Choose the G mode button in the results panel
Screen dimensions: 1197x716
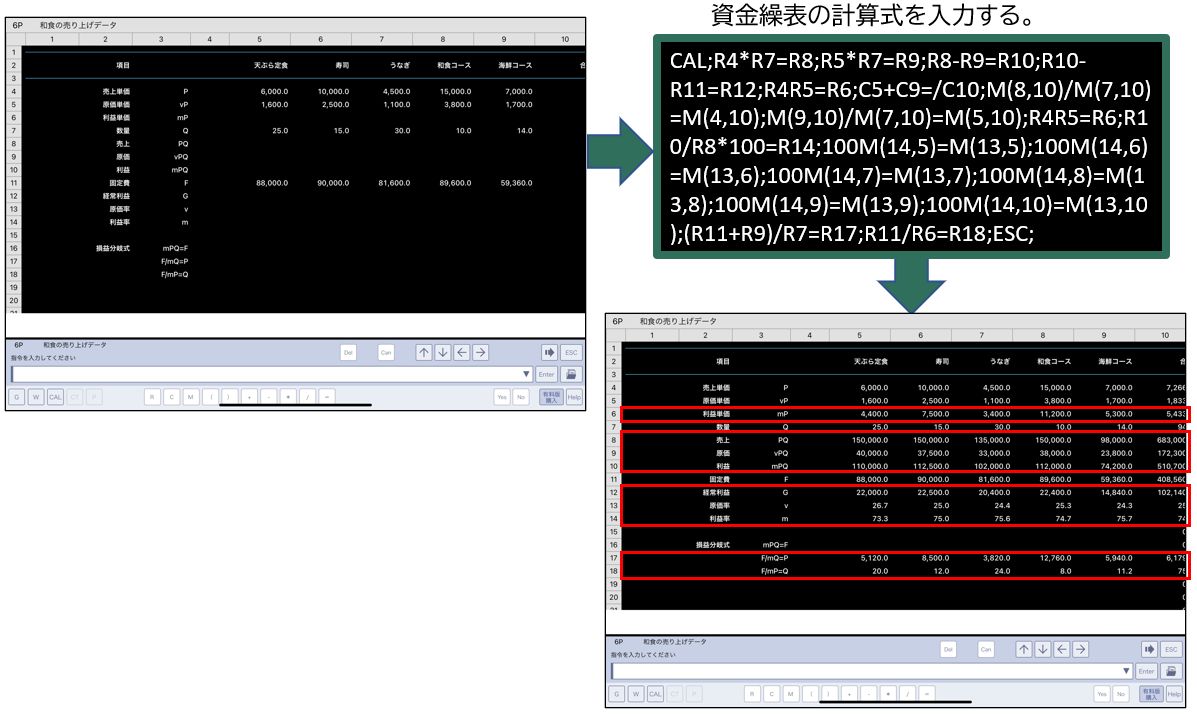click(616, 693)
